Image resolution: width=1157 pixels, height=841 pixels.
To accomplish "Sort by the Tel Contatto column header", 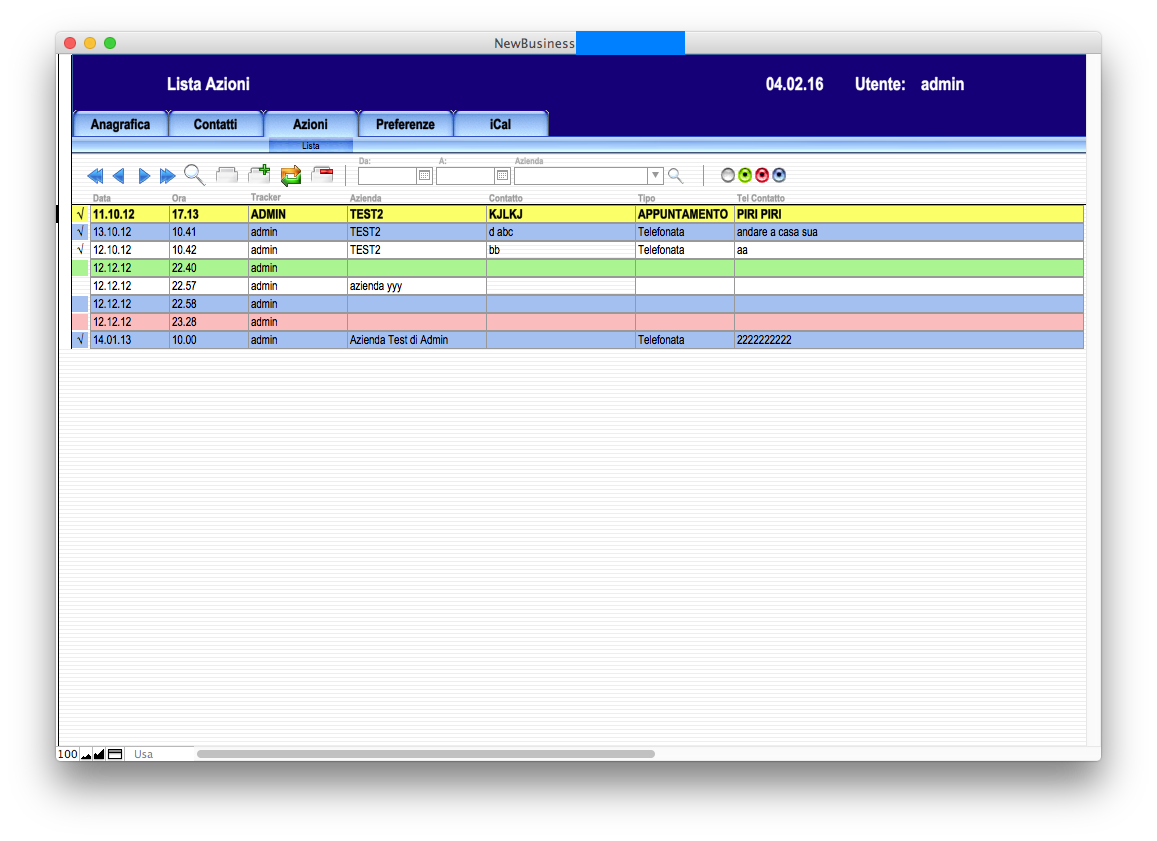I will tap(761, 198).
